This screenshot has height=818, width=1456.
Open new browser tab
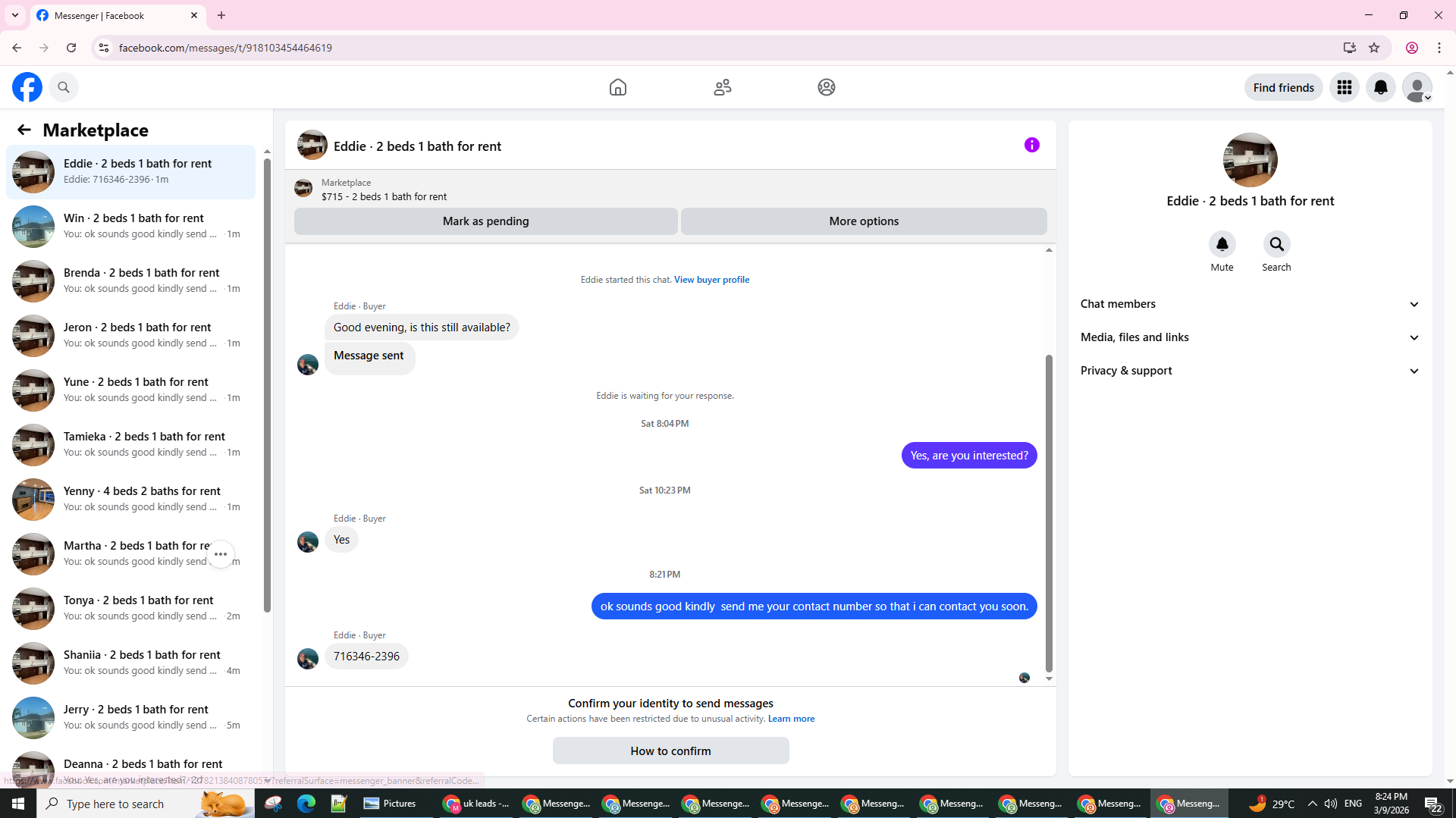221,15
